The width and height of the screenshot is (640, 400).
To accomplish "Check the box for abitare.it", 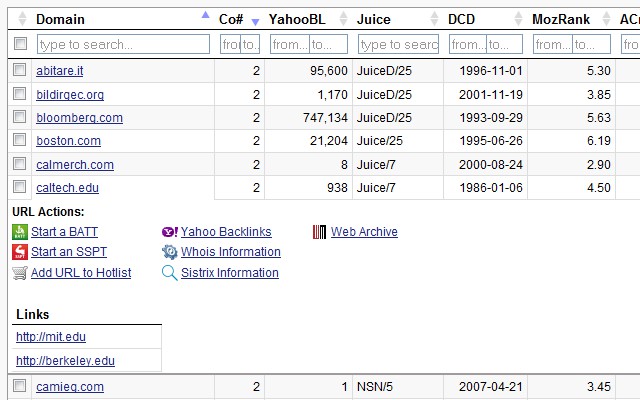I will point(19,70).
